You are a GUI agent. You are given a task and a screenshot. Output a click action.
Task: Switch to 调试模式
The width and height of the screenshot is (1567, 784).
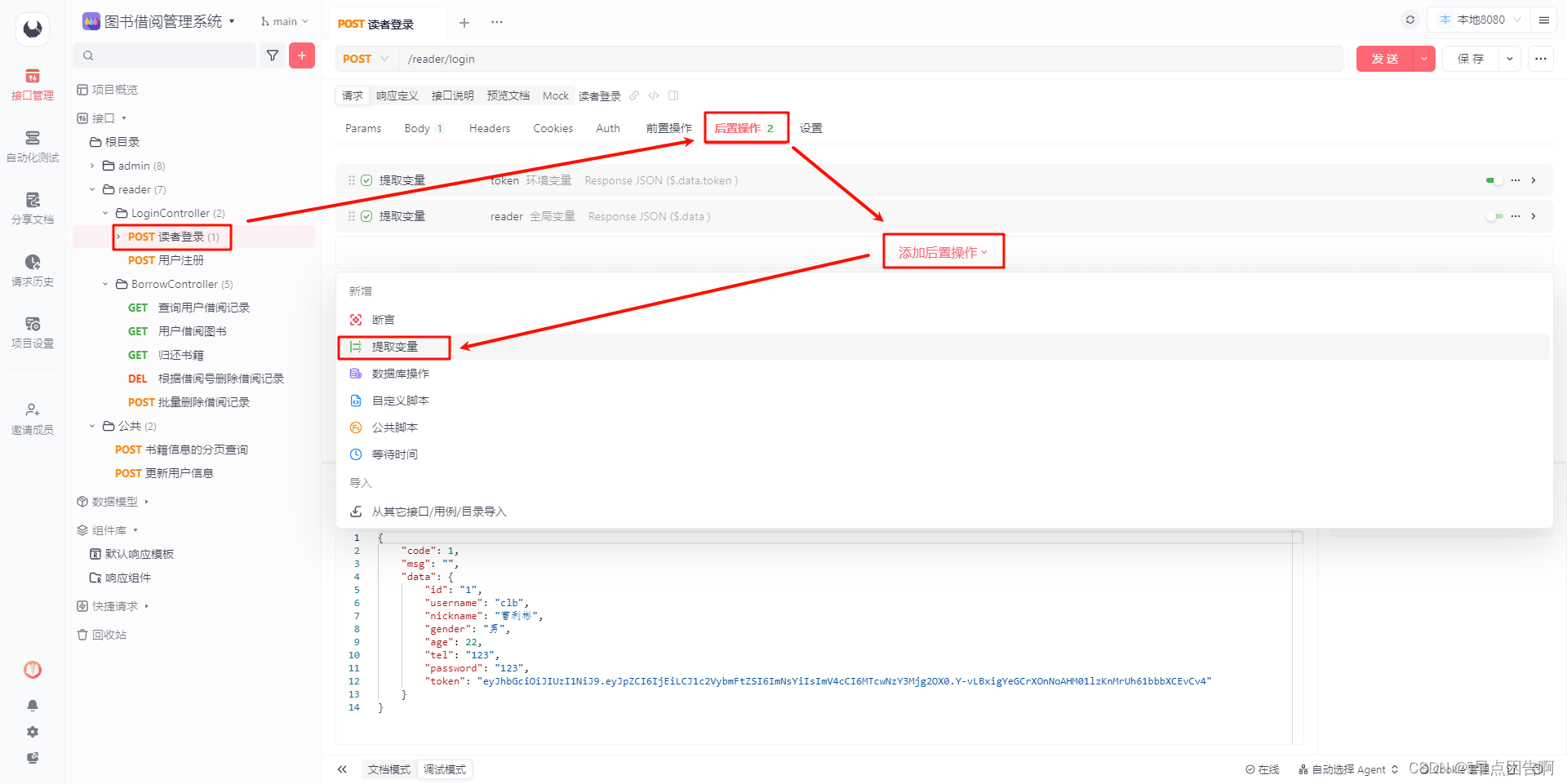pos(445,769)
